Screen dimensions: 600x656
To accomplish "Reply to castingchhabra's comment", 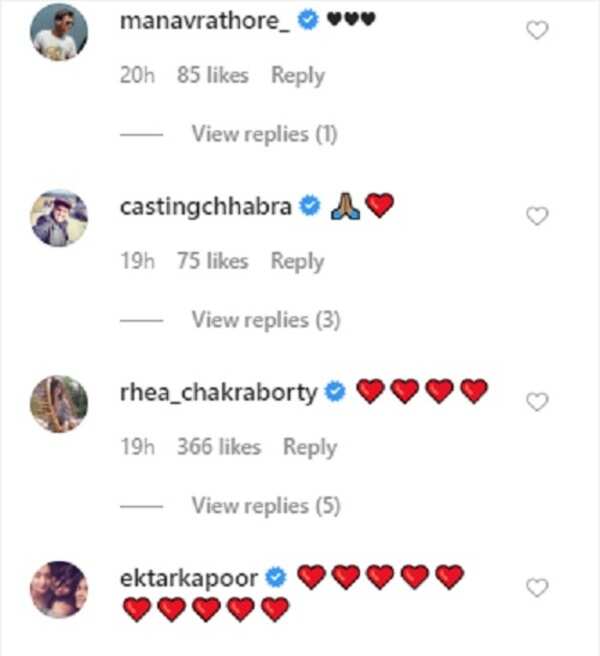I will click(x=297, y=261).
